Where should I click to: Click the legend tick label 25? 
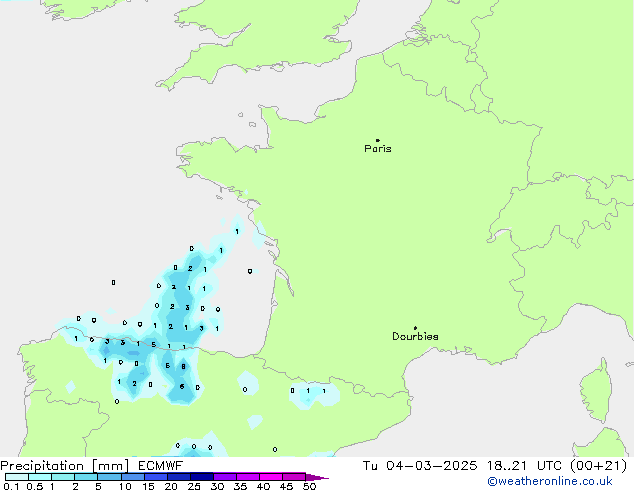(x=194, y=486)
